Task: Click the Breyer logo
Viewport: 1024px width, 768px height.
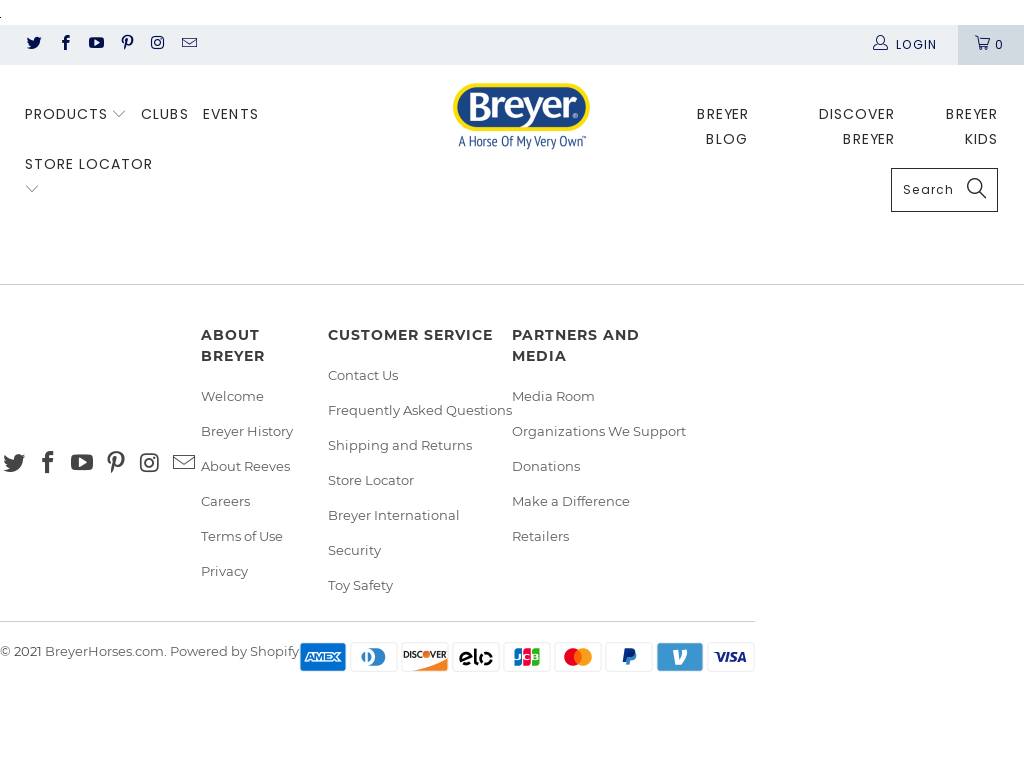Action: point(521,115)
